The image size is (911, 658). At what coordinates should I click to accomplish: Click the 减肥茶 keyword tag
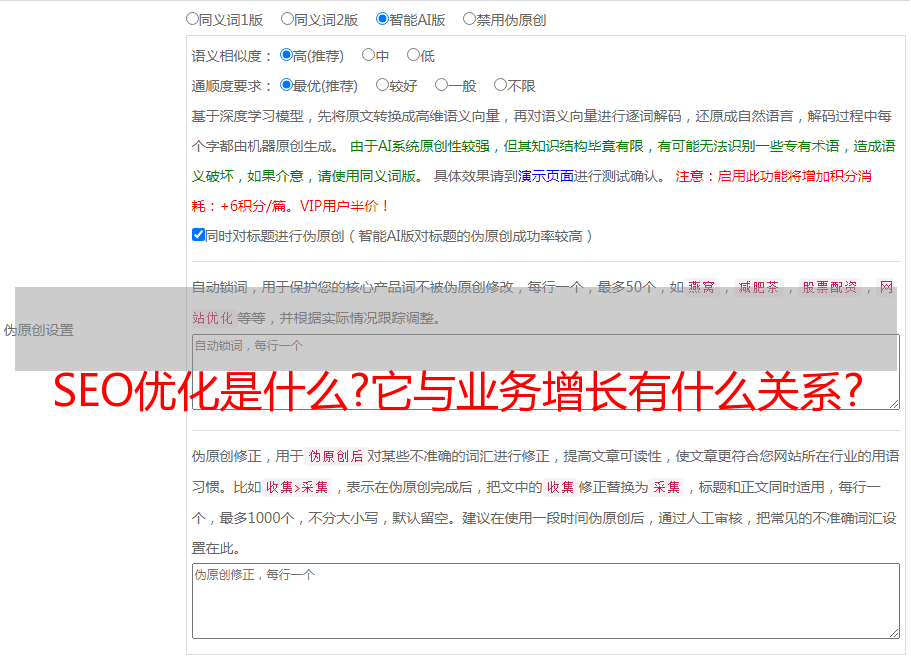pyautogui.click(x=758, y=287)
